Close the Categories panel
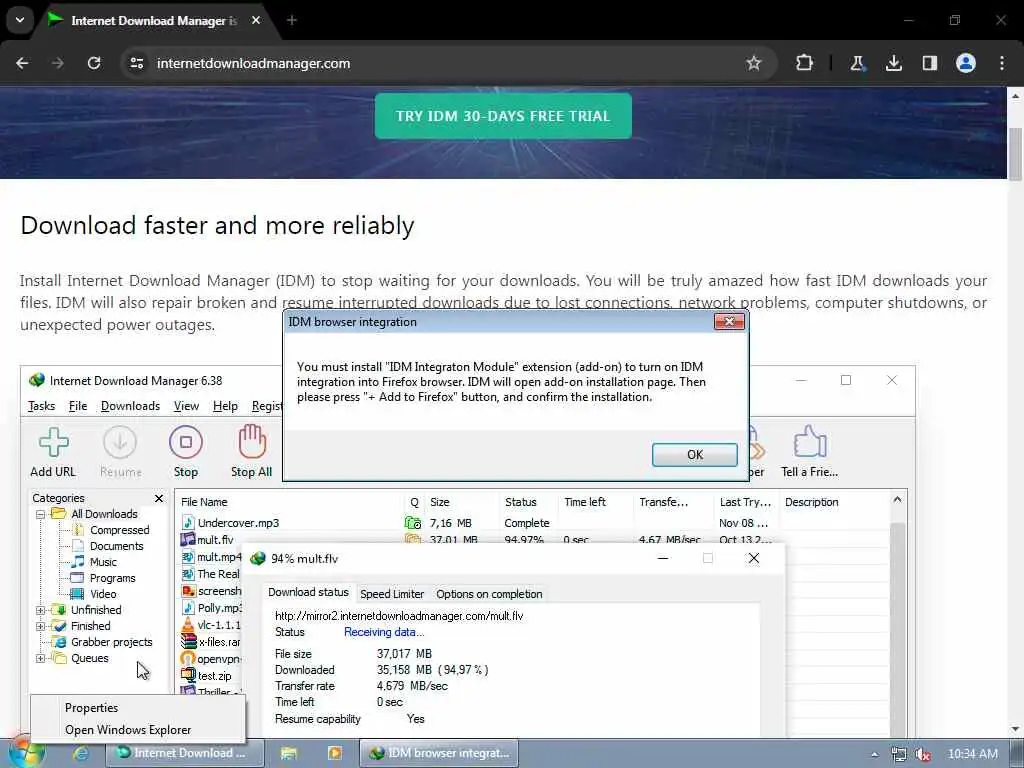 pos(159,498)
